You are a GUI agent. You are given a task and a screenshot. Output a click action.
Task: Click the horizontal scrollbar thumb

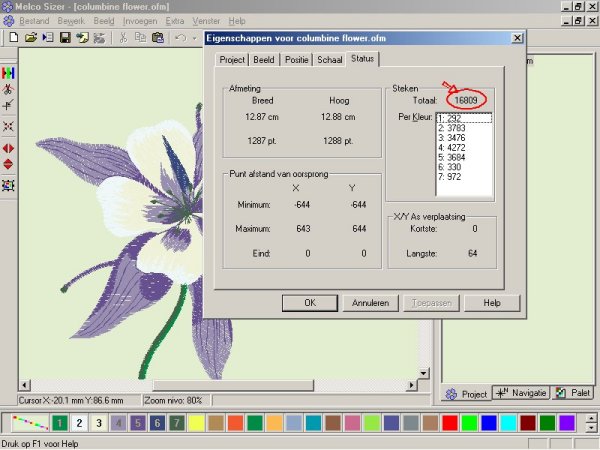233,385
